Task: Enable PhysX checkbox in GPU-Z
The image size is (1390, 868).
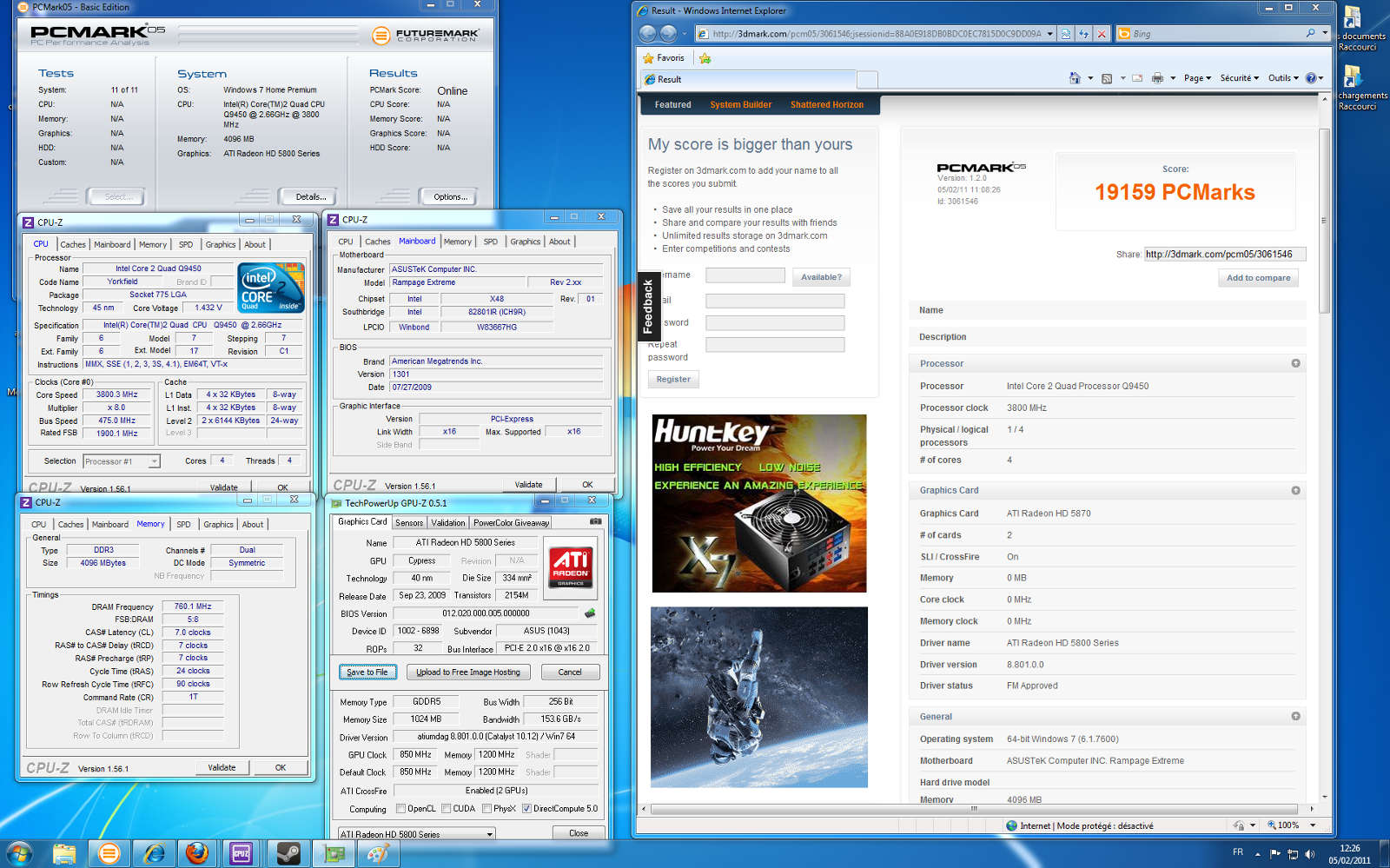Action: tap(486, 809)
